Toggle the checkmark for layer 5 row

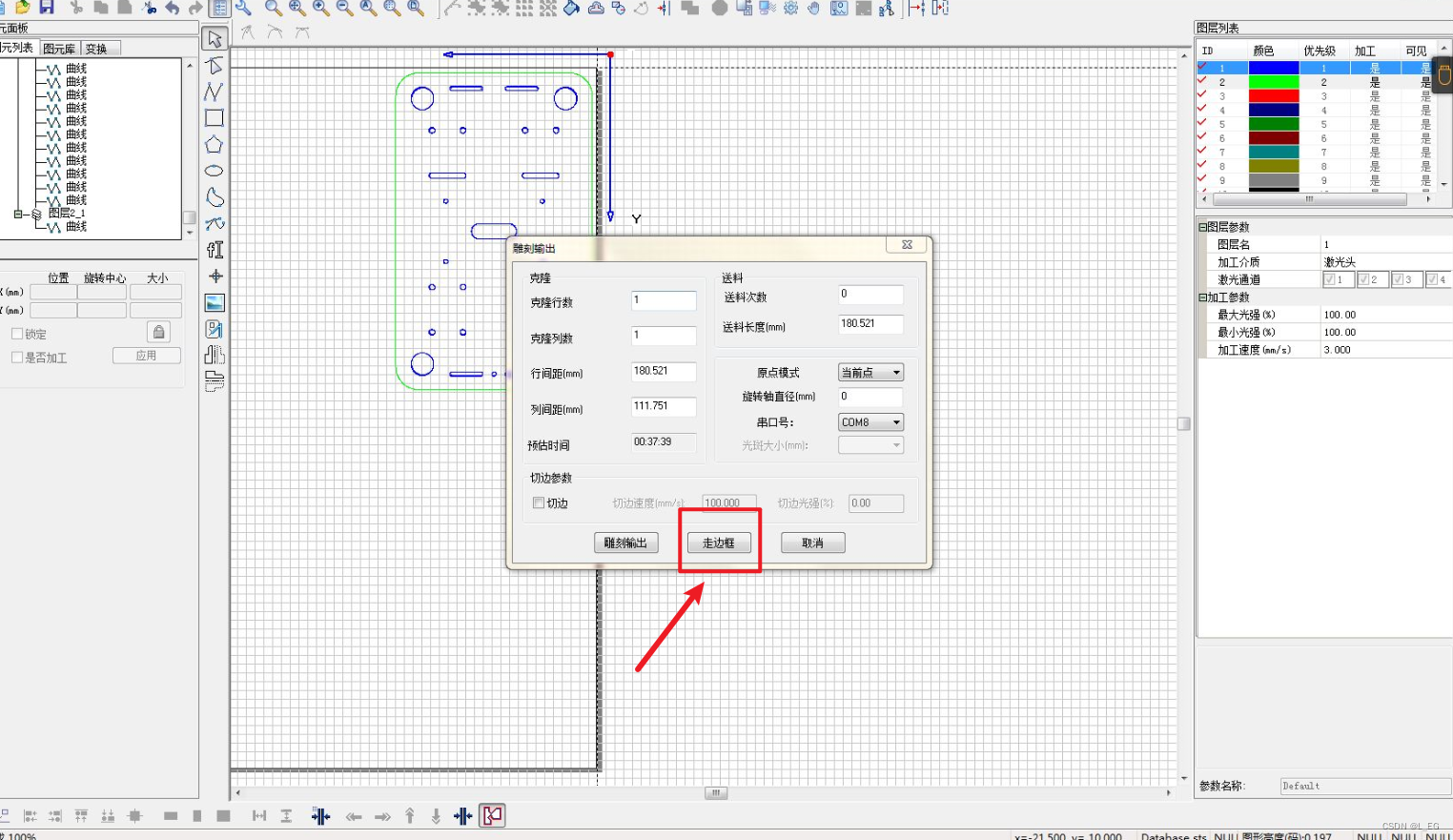(x=1203, y=124)
